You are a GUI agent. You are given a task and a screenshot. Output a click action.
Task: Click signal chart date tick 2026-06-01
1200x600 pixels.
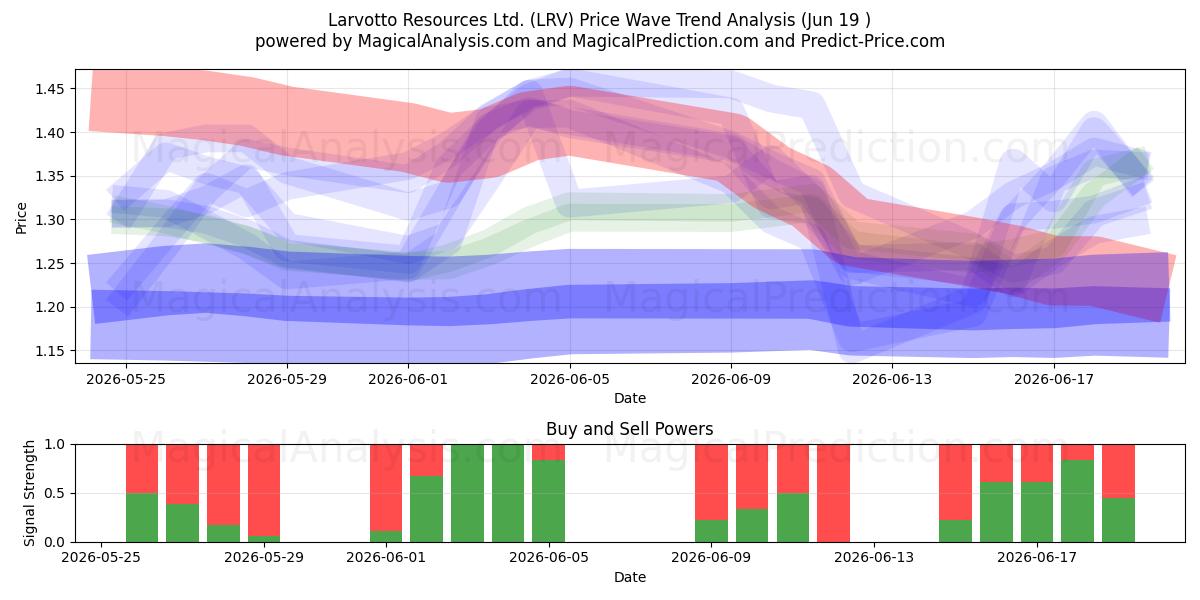pyautogui.click(x=386, y=558)
